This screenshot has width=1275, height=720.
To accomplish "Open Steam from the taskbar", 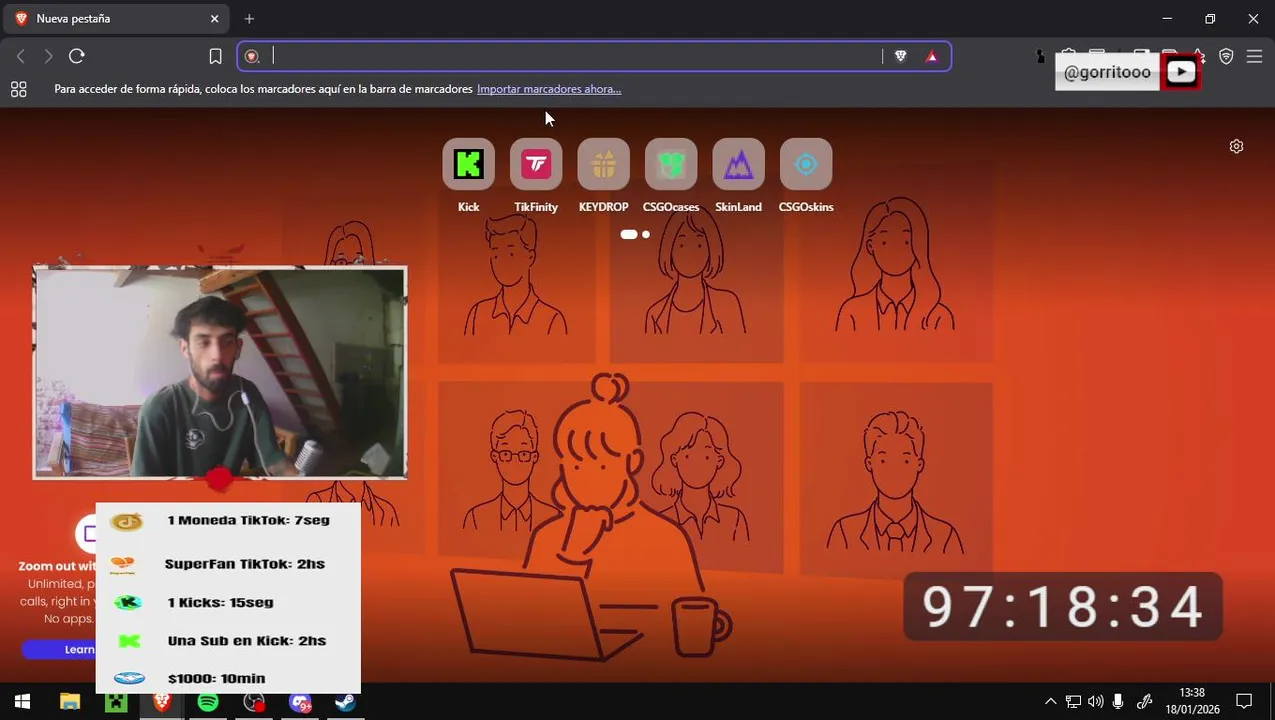I will tap(346, 702).
